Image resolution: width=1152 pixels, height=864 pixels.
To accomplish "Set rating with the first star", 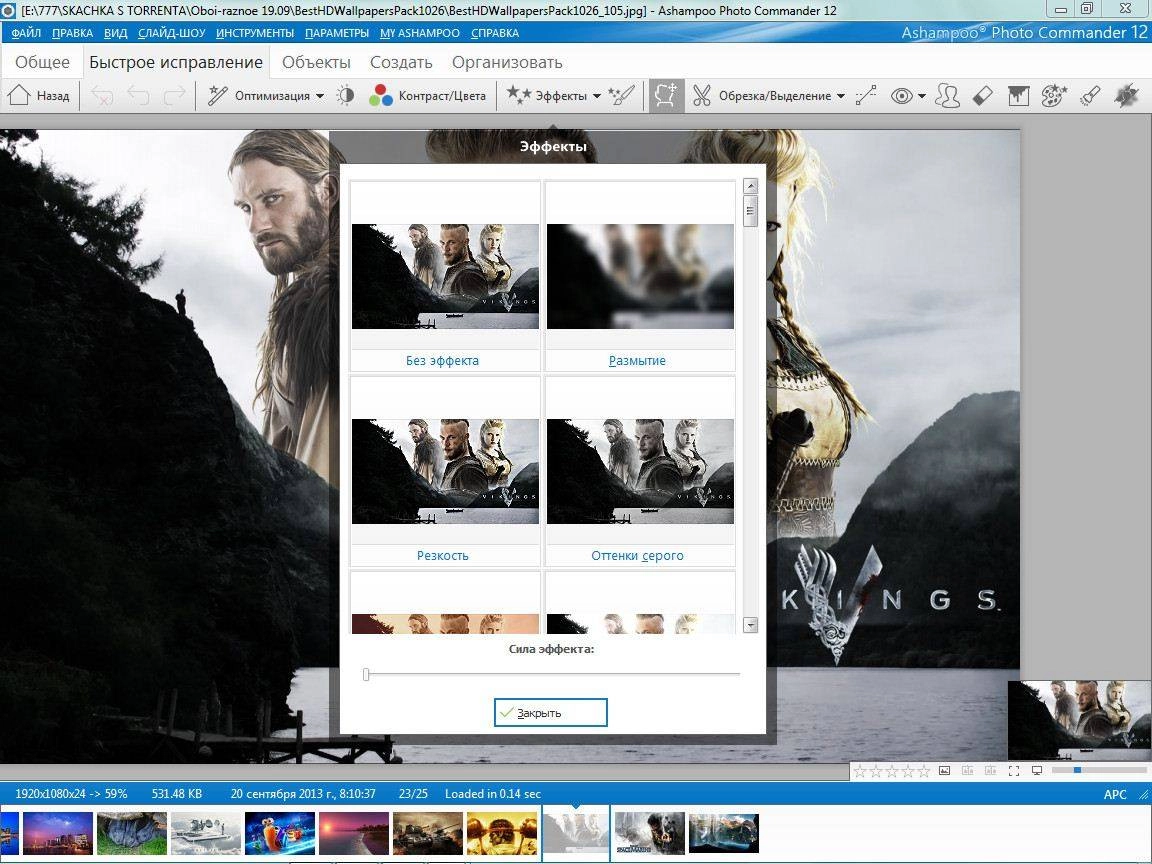I will 859,771.
